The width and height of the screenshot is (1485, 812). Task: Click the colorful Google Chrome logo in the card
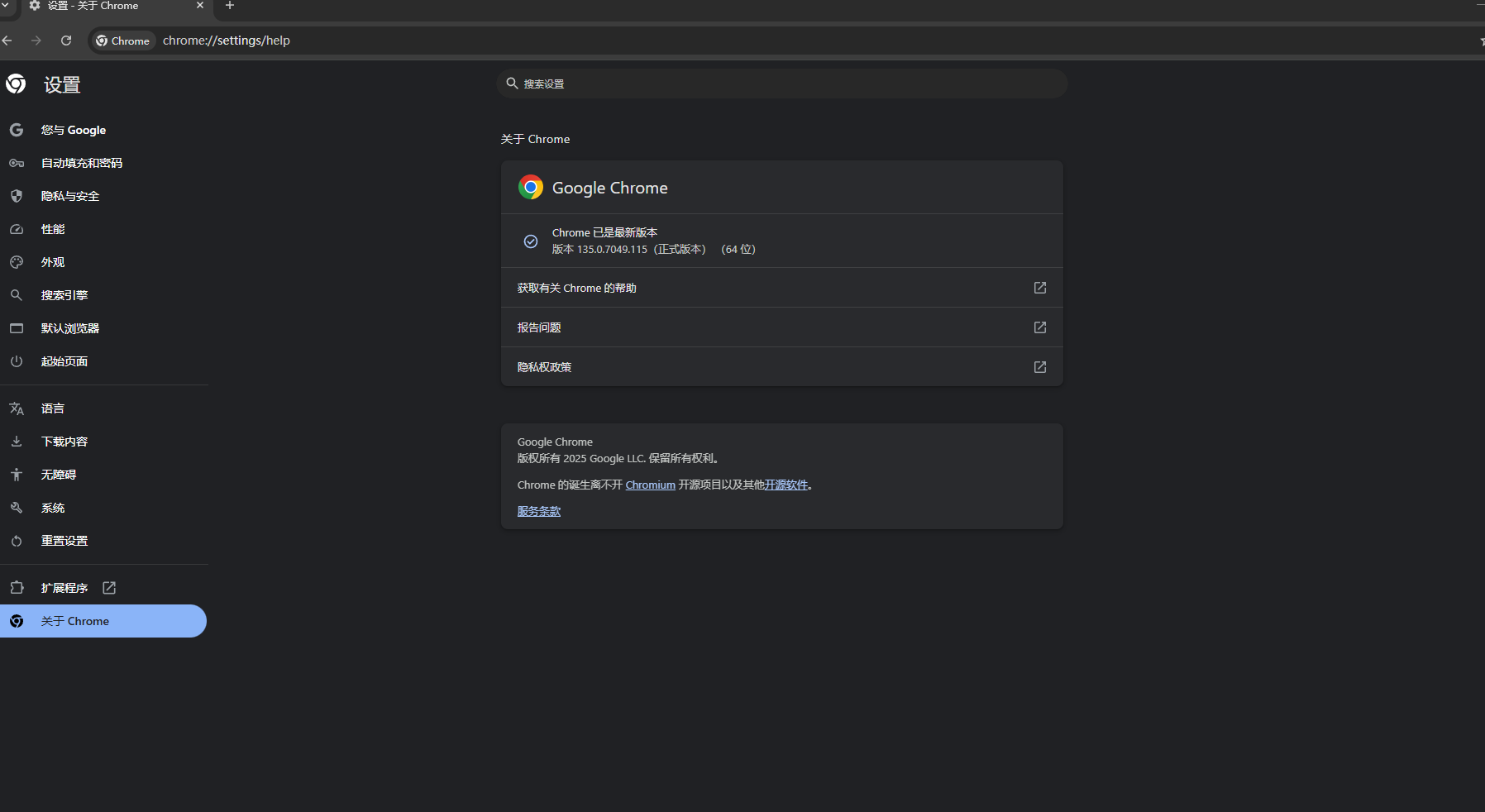click(x=531, y=188)
